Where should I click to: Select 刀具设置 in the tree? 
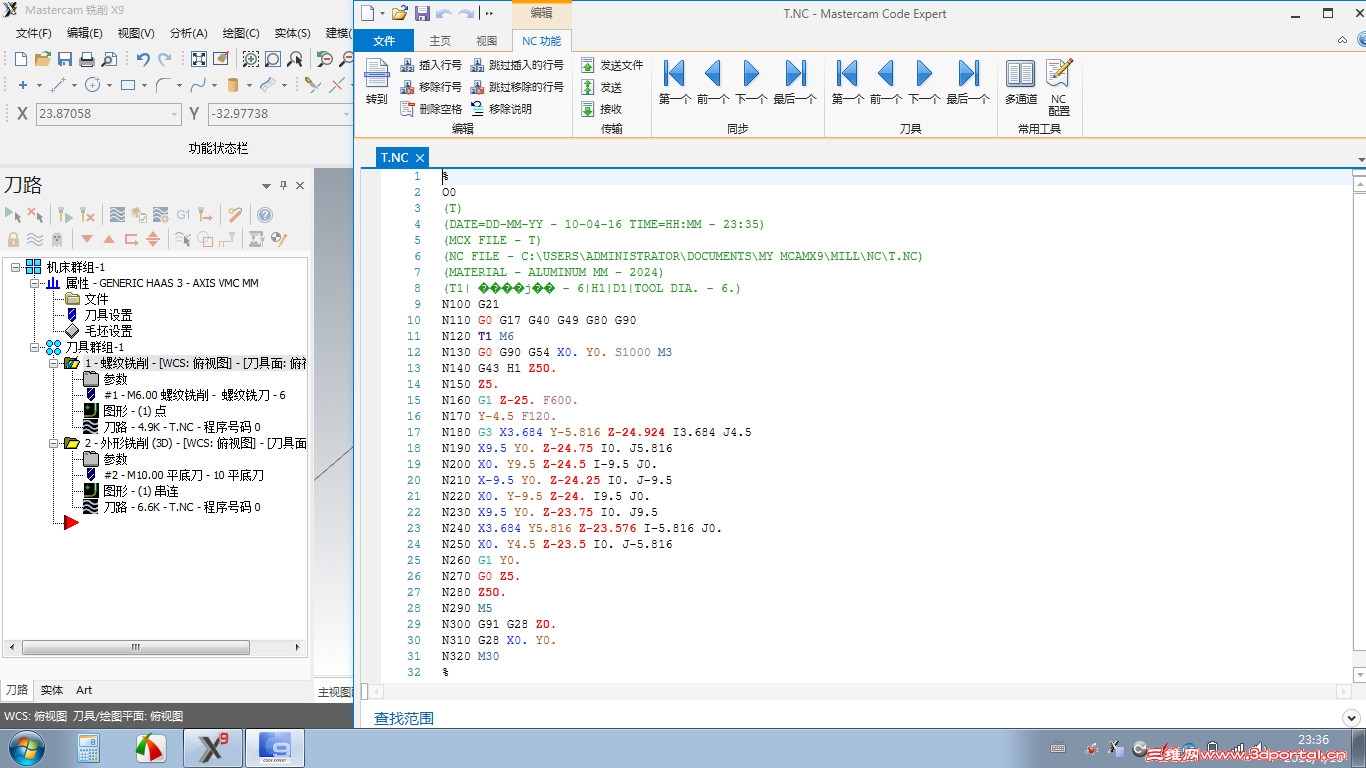(x=108, y=315)
